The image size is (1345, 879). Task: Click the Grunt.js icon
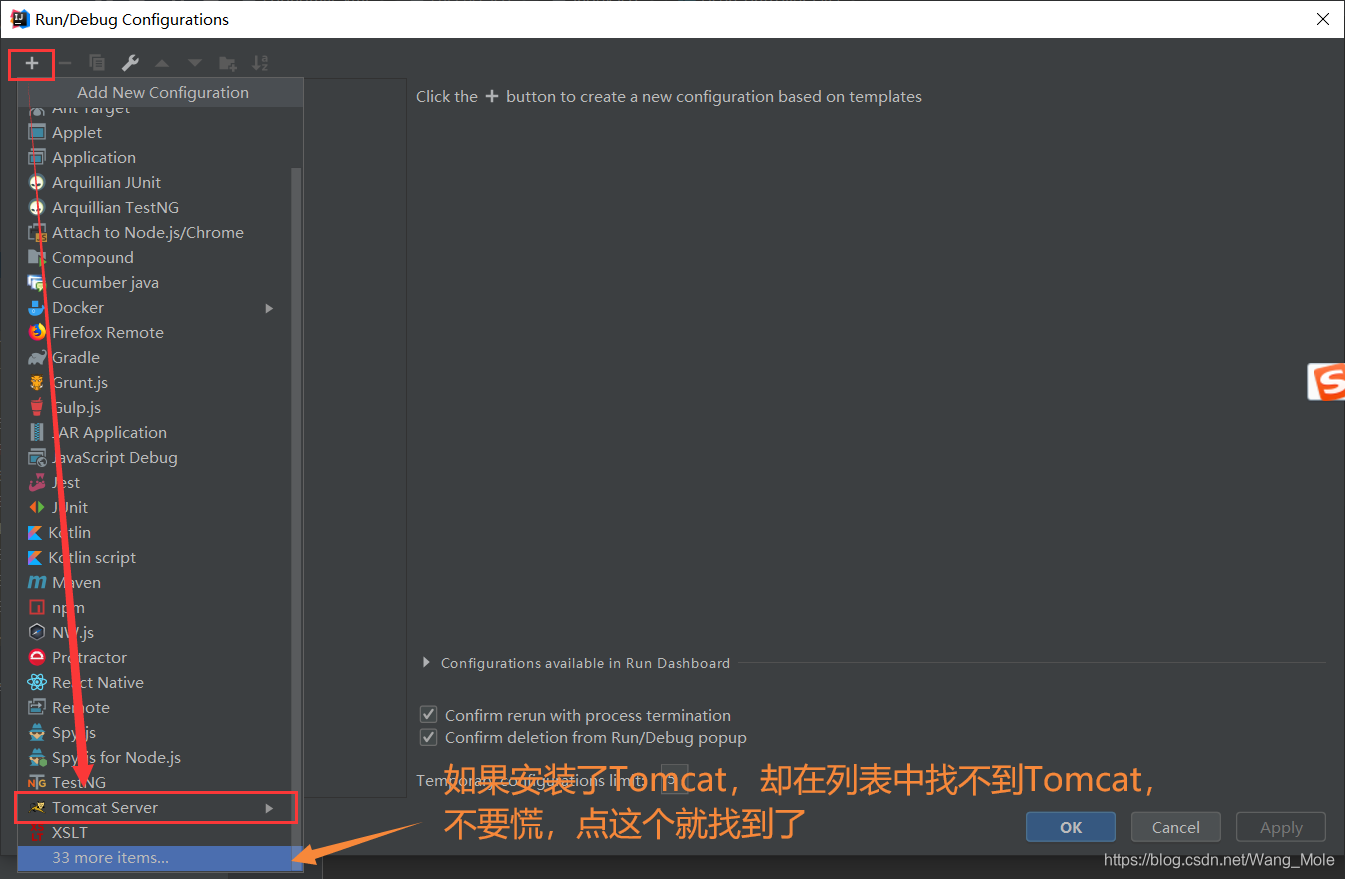(37, 382)
